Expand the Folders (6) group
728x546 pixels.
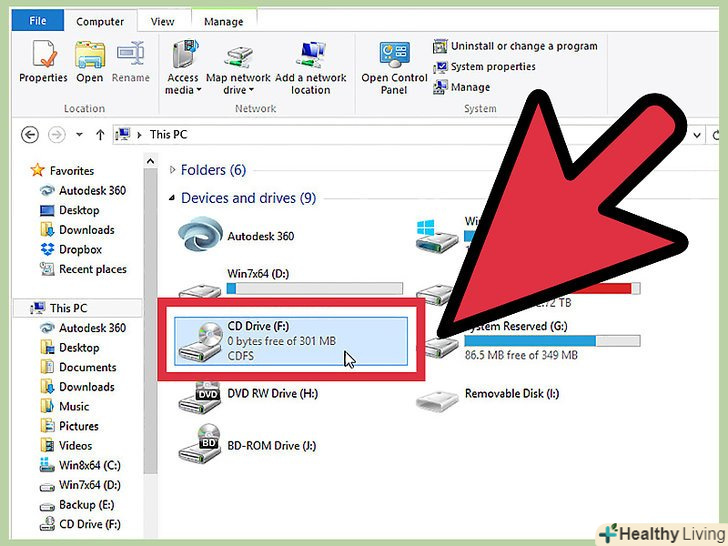tap(173, 170)
